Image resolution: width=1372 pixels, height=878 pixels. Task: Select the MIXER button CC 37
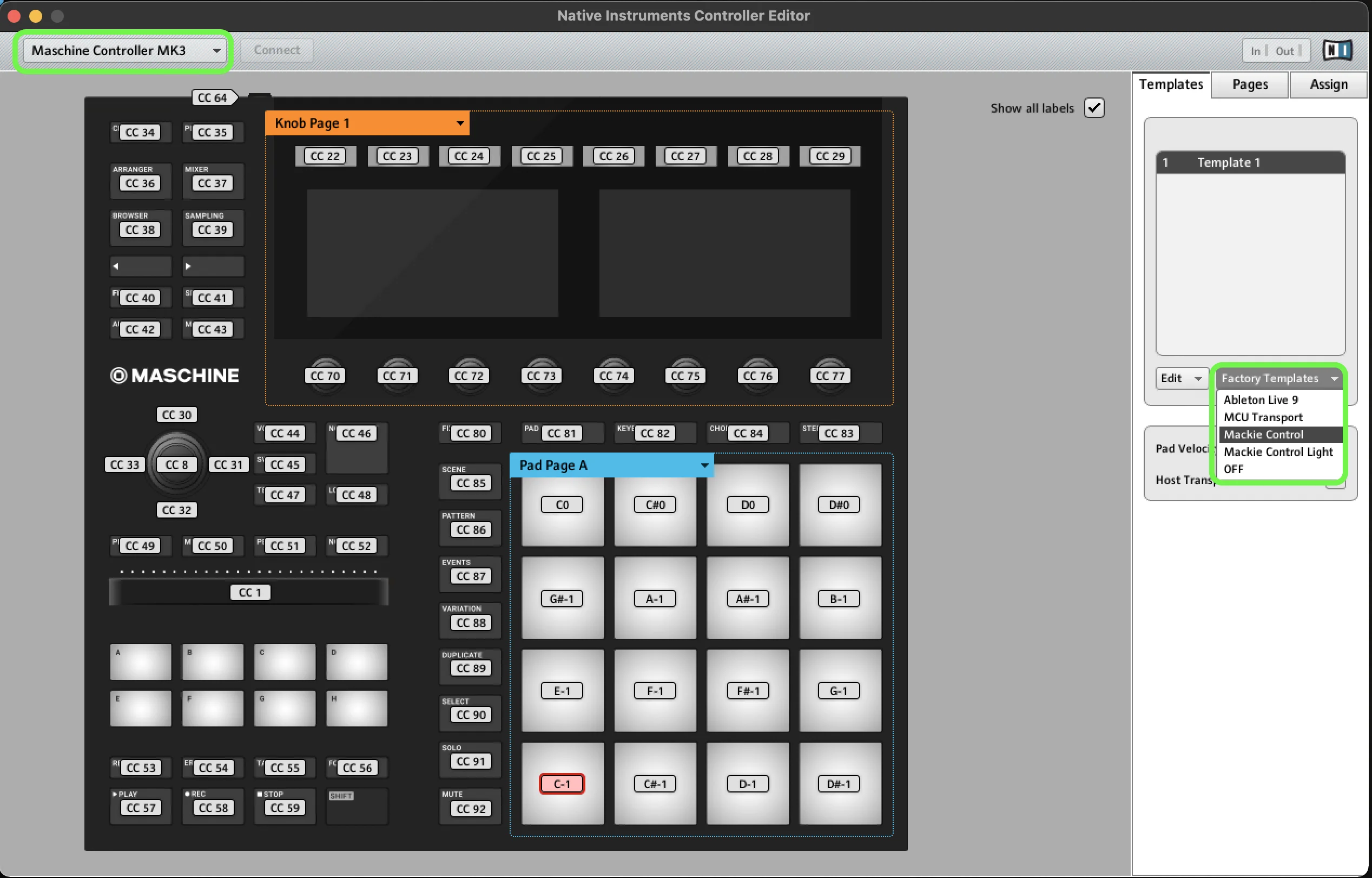pyautogui.click(x=213, y=181)
